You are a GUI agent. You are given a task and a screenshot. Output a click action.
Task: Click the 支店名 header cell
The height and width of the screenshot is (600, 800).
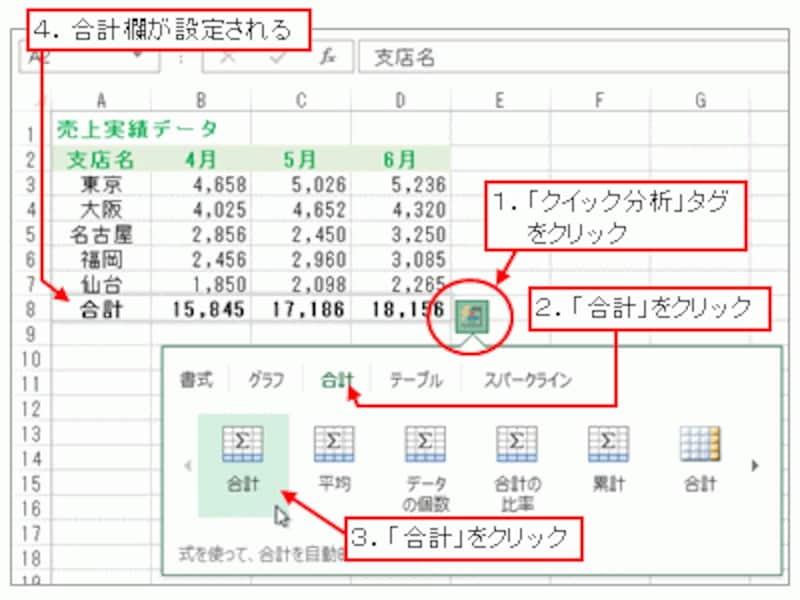[101, 160]
